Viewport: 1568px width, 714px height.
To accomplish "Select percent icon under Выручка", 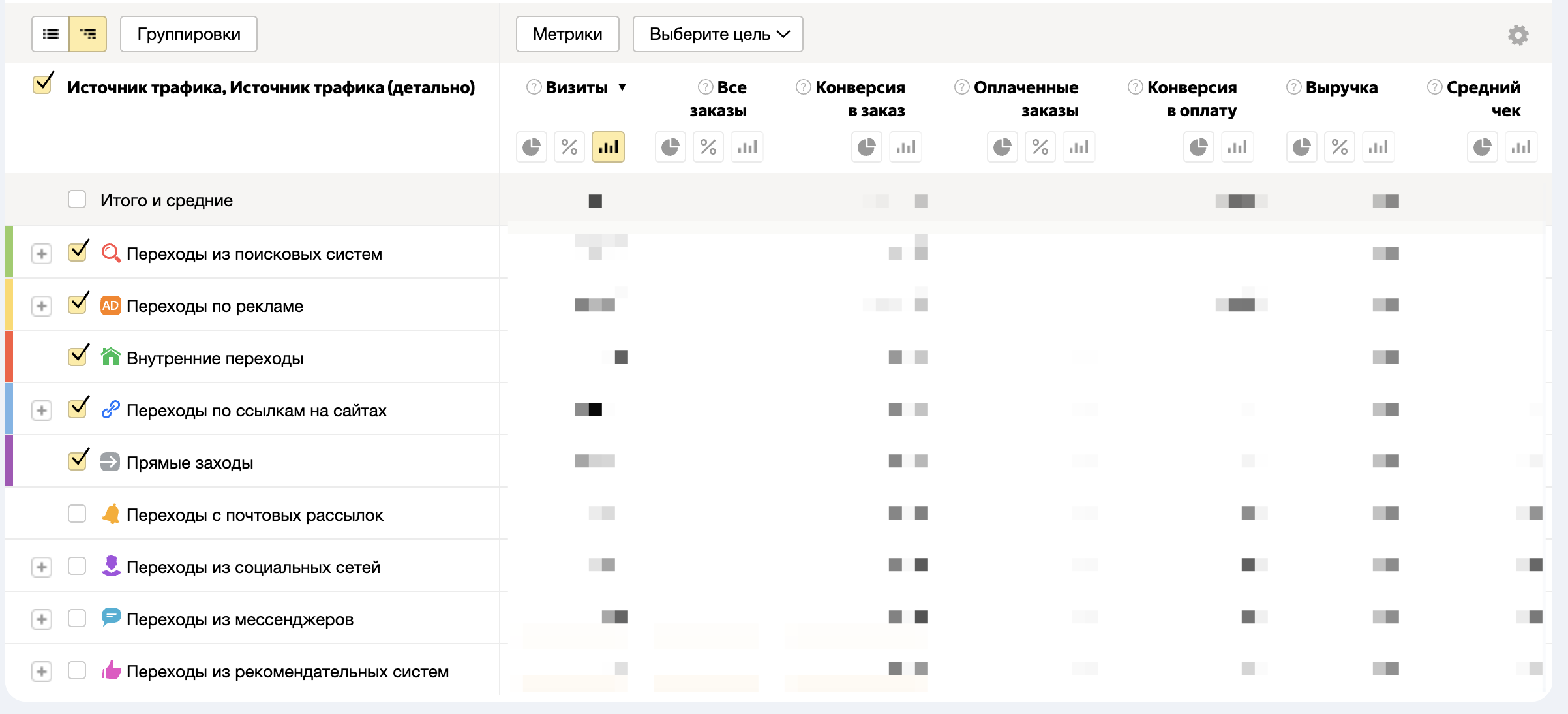I will tap(1340, 147).
